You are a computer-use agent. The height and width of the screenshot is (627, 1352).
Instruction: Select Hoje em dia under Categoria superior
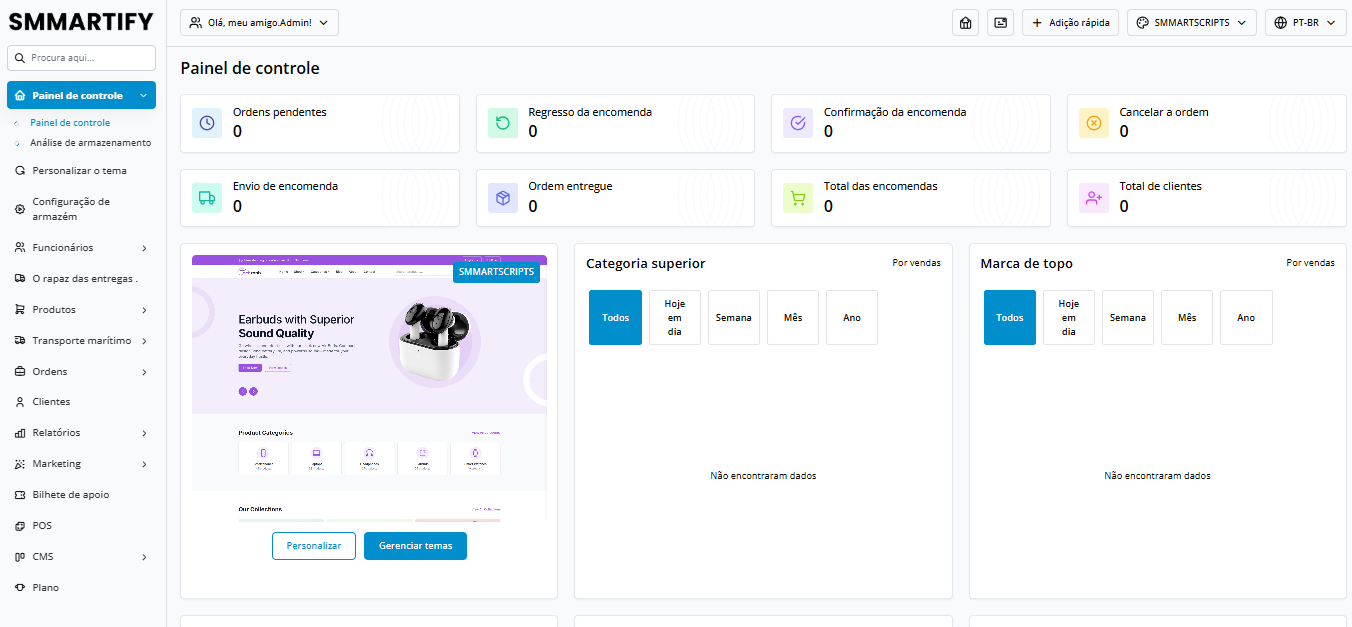(x=674, y=318)
